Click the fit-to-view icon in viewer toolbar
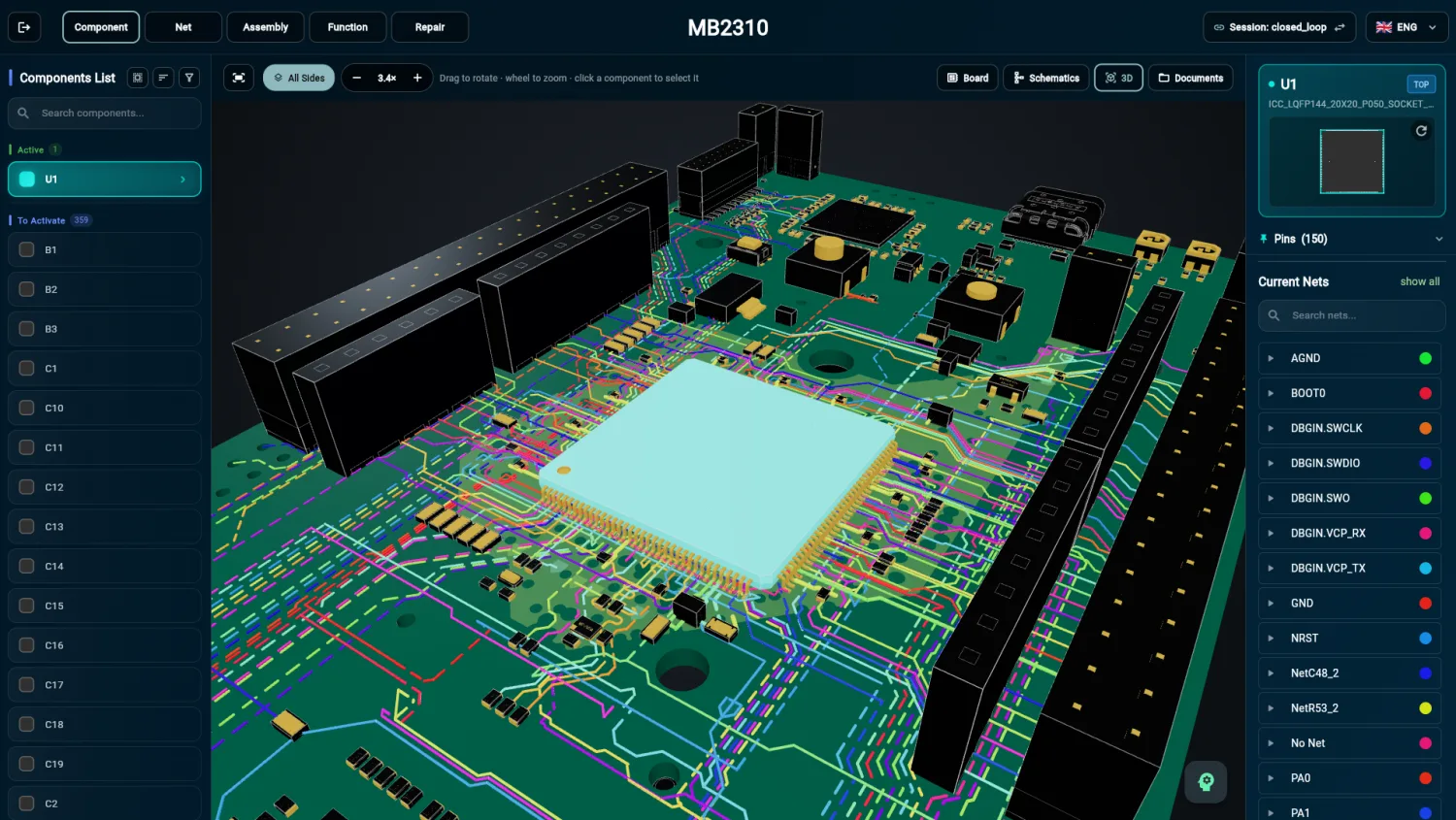The width and height of the screenshot is (1456, 820). [x=239, y=78]
